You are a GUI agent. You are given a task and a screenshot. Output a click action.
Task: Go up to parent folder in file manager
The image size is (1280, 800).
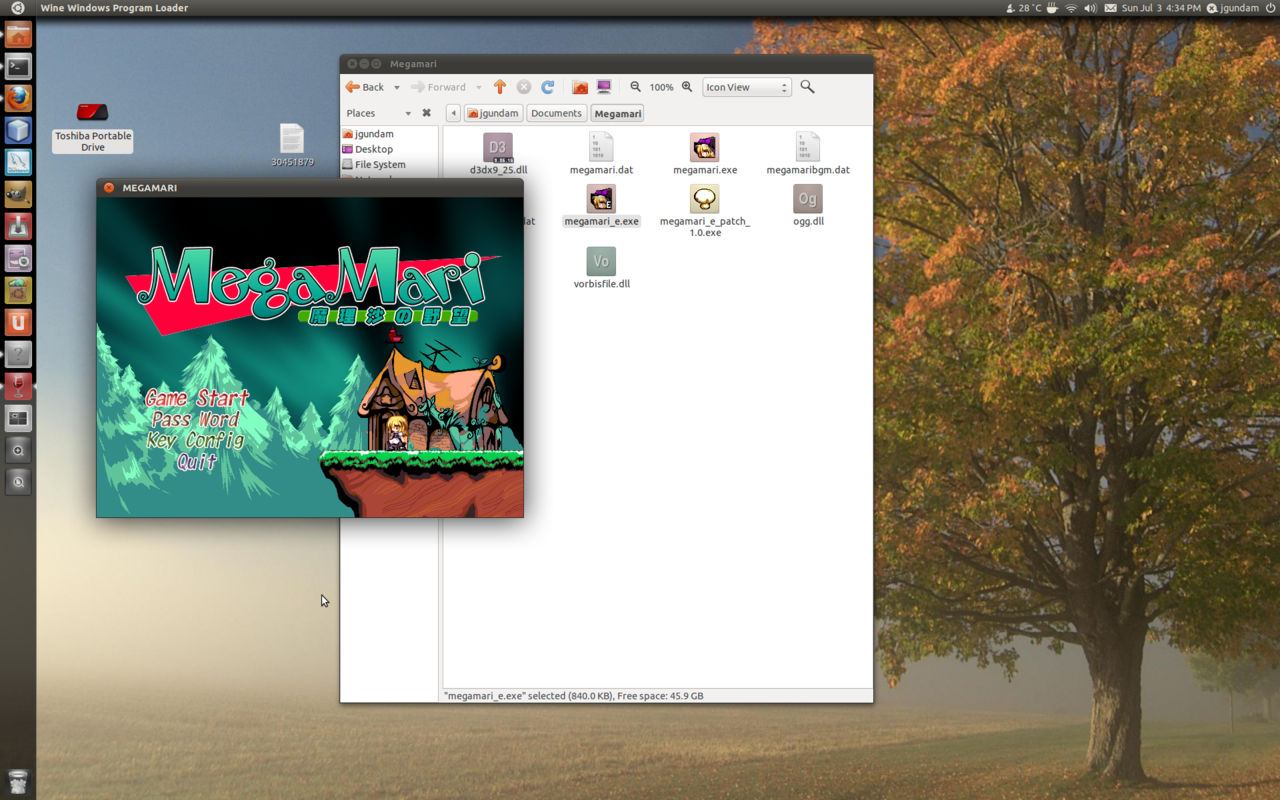click(x=500, y=87)
